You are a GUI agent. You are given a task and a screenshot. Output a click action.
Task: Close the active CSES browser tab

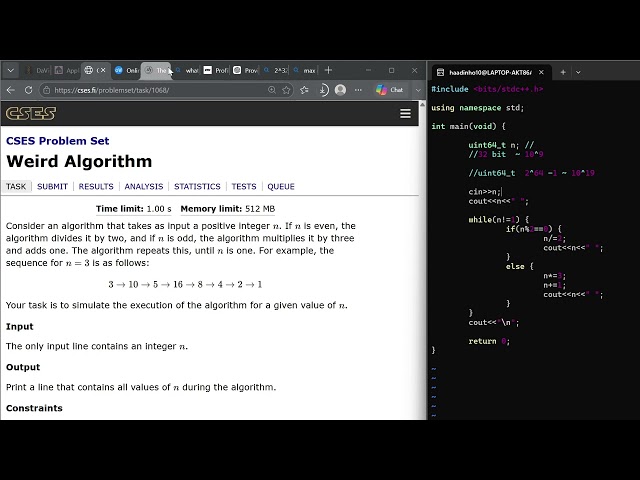[x=103, y=70]
